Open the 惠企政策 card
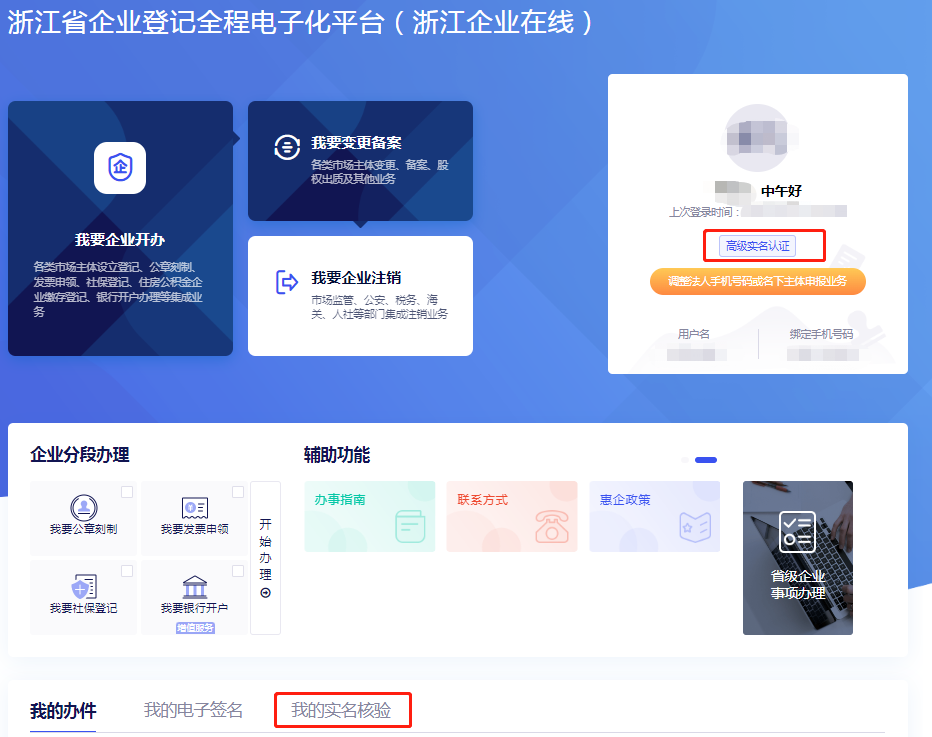The width and height of the screenshot is (932, 737). 654,516
